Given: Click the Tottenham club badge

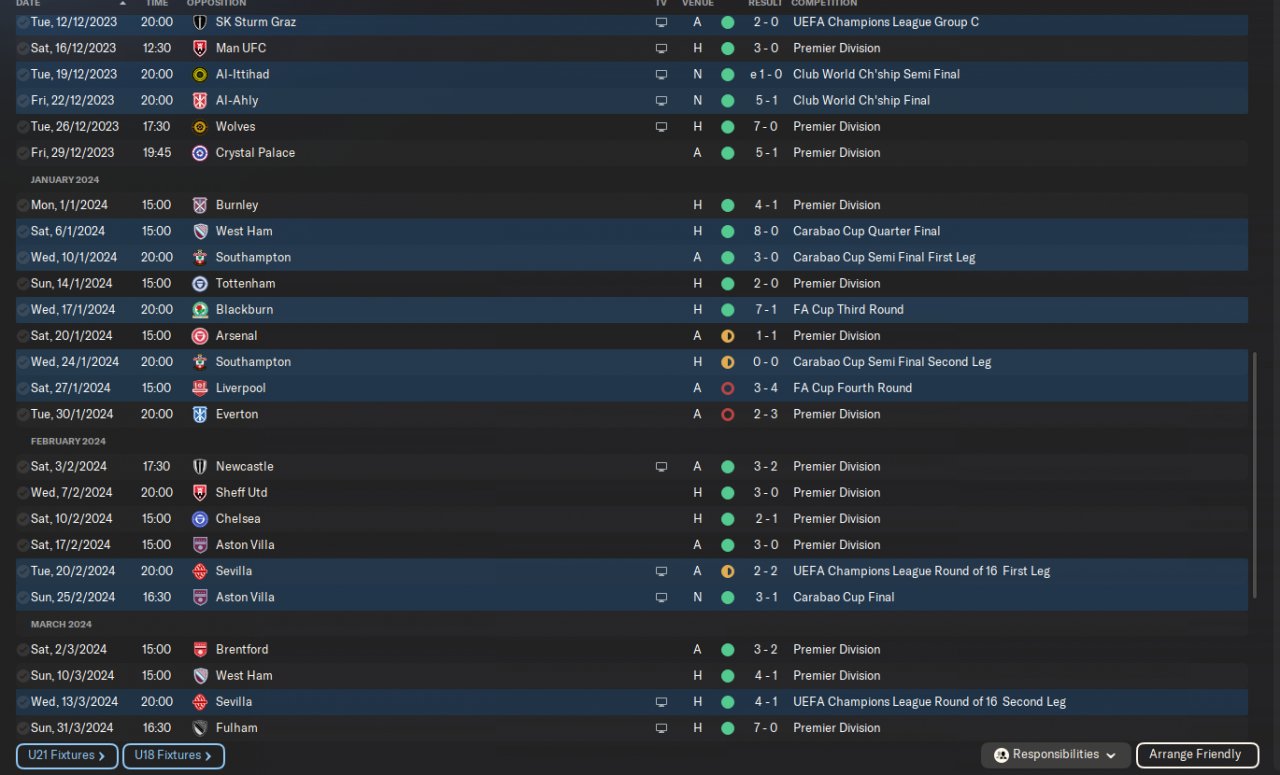Looking at the screenshot, I should (x=200, y=284).
